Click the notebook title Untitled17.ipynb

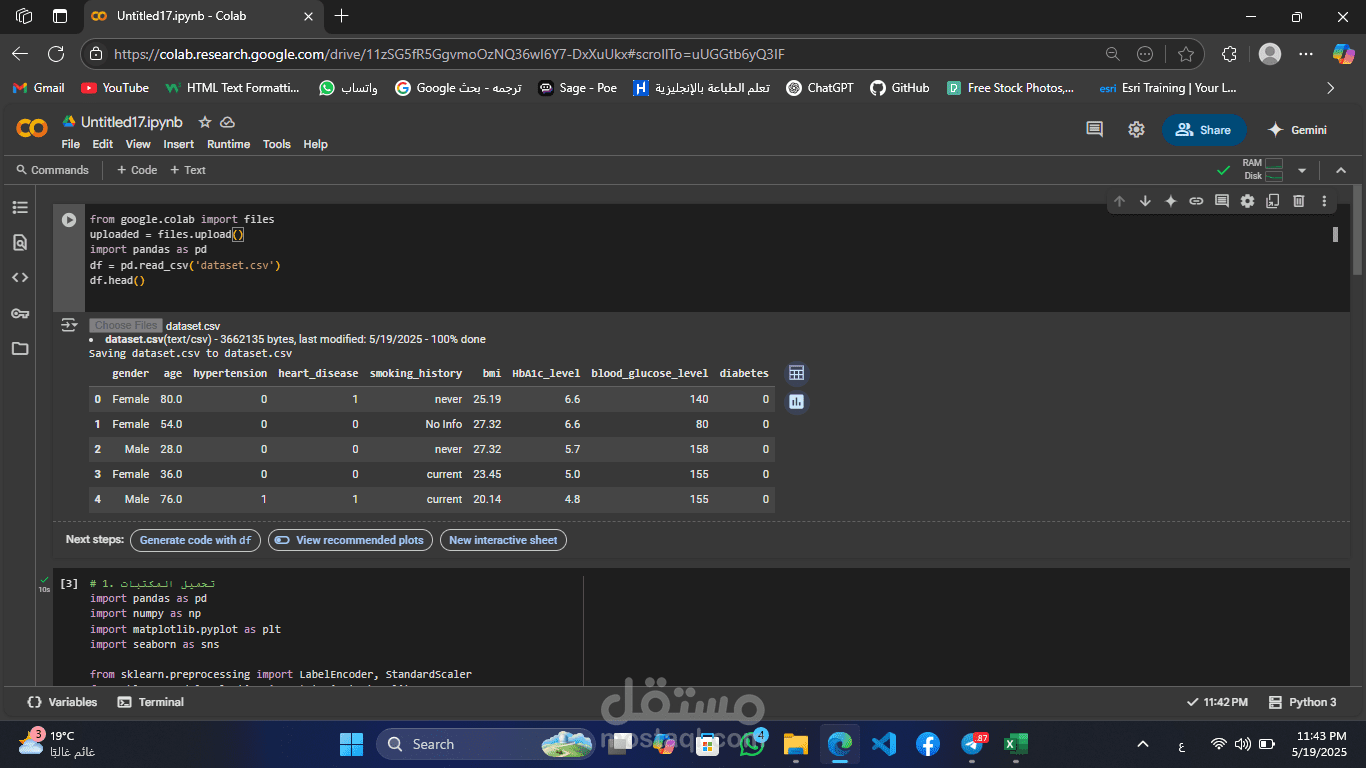132,122
